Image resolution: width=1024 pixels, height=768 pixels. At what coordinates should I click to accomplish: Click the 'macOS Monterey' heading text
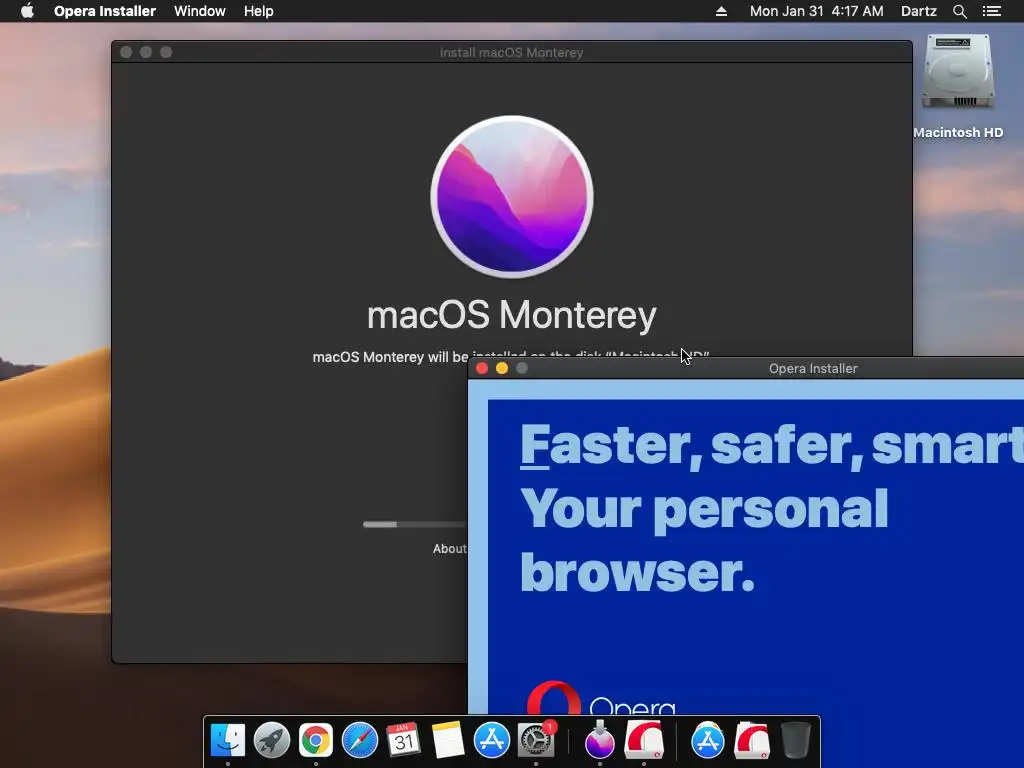[x=512, y=315]
